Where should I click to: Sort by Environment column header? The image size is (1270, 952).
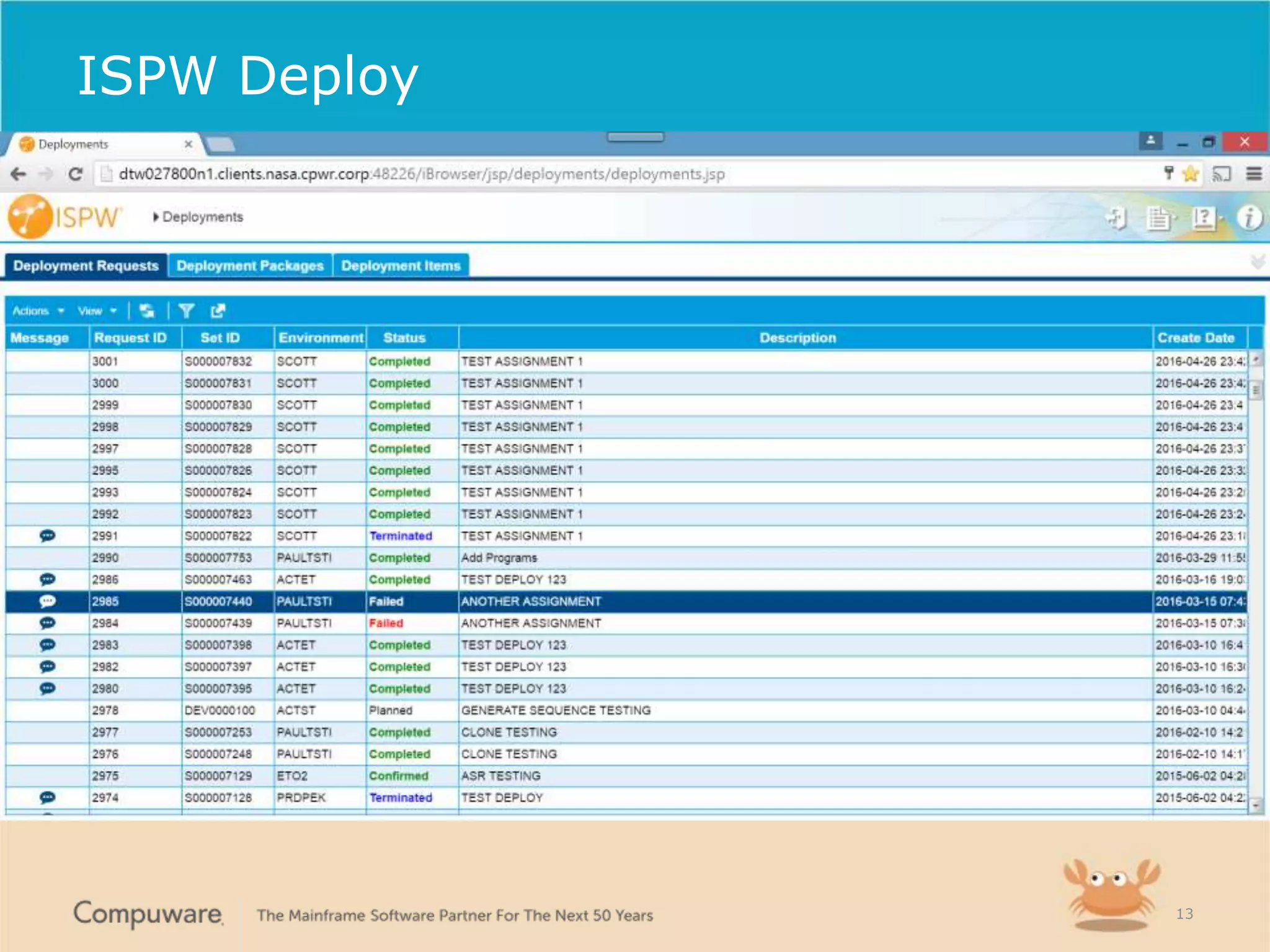pyautogui.click(x=320, y=338)
